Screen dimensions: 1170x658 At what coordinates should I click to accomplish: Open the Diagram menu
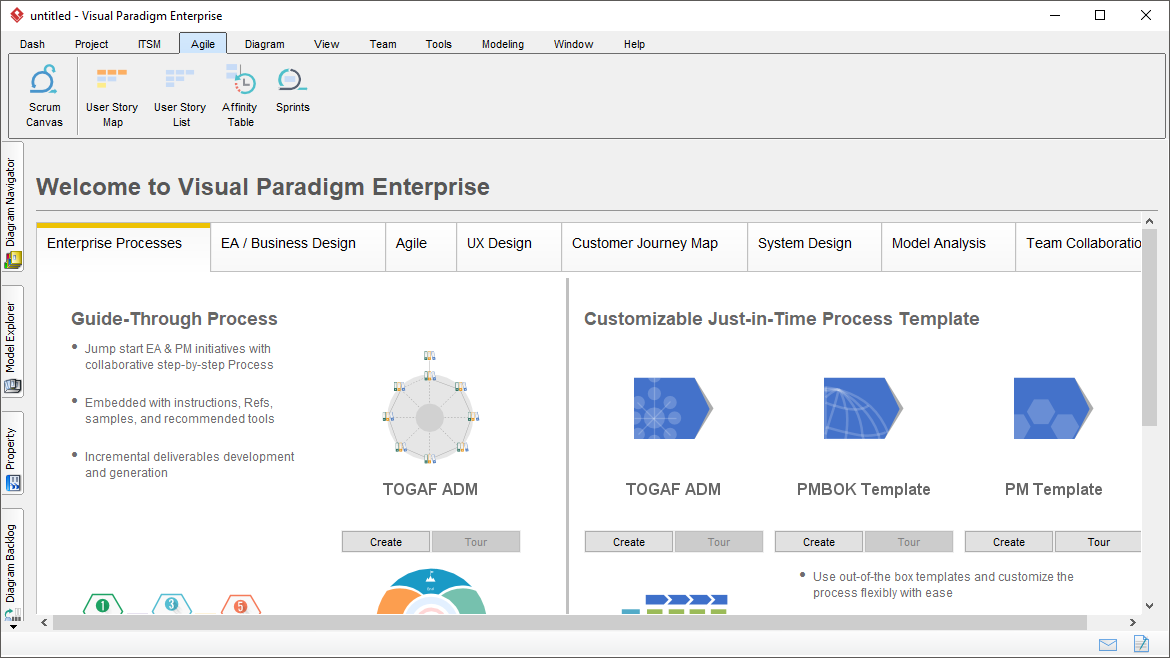coord(265,44)
